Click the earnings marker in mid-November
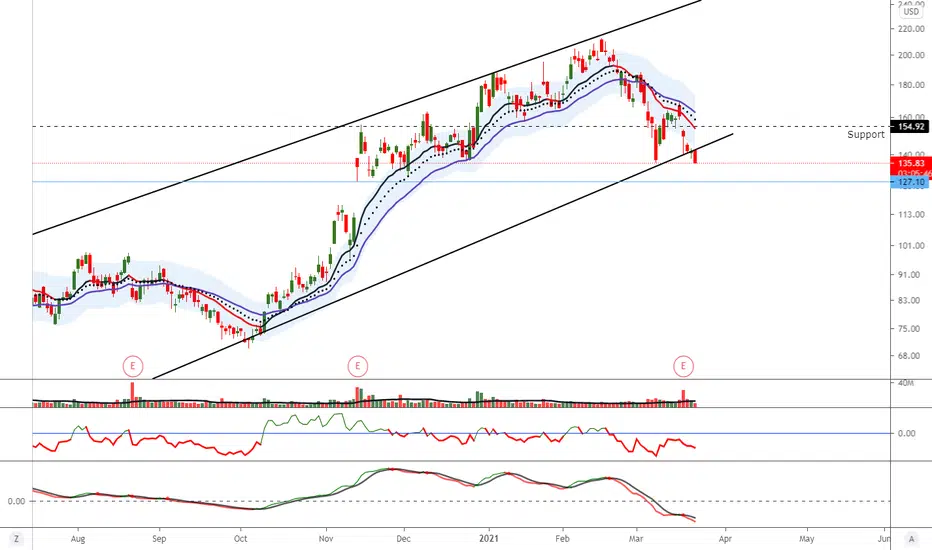 coord(357,366)
